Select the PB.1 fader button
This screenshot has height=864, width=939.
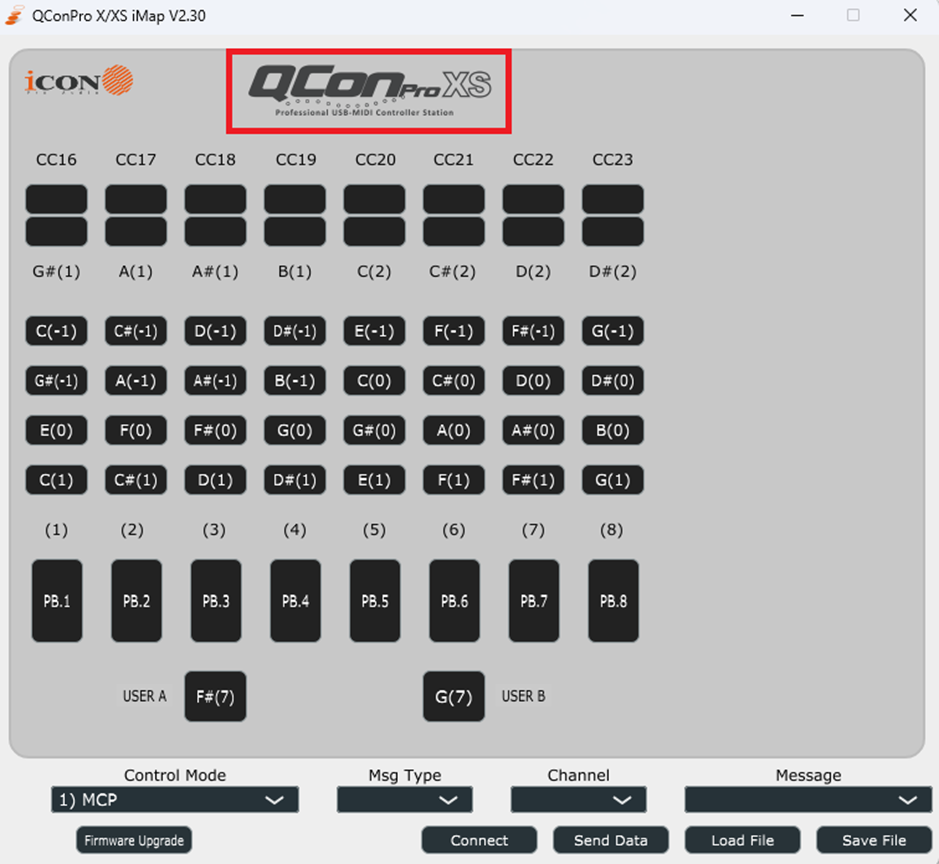point(57,601)
